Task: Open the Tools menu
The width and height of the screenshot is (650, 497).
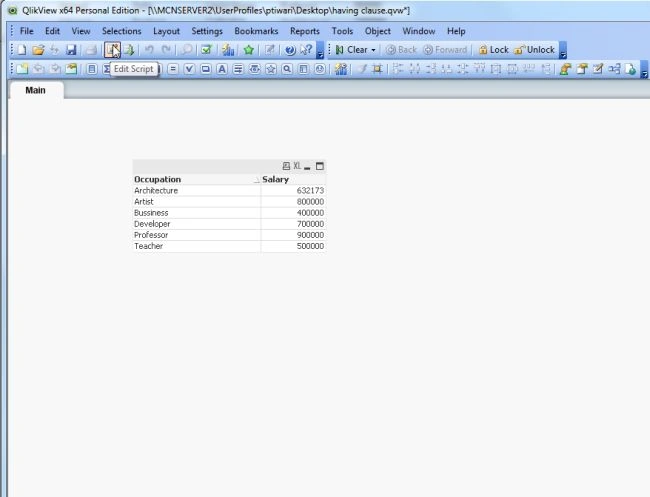Action: pos(342,31)
